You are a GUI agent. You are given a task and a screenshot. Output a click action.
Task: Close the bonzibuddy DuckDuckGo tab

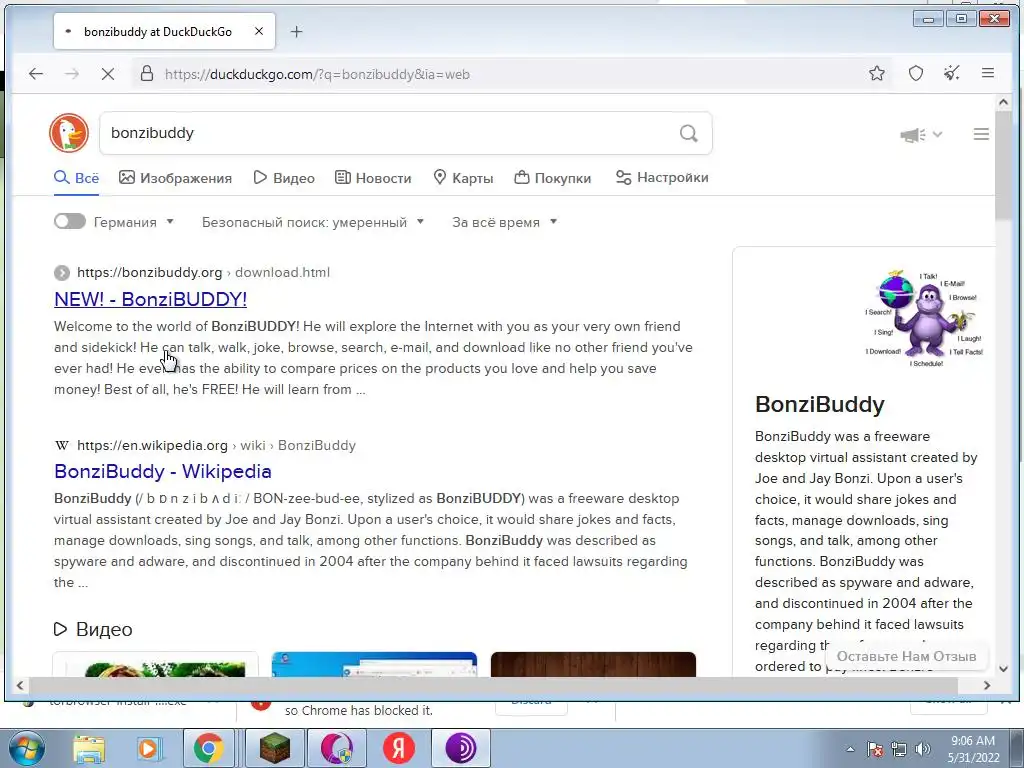point(259,31)
